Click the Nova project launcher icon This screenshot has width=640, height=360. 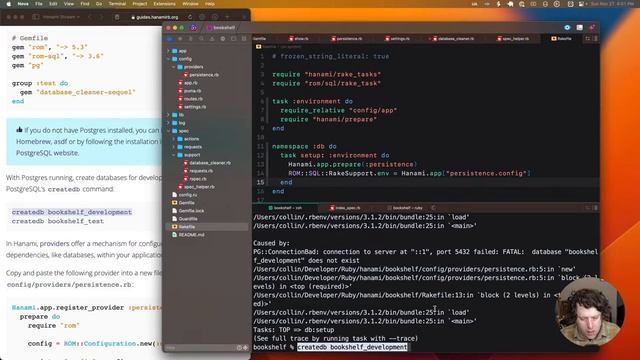(193, 28)
